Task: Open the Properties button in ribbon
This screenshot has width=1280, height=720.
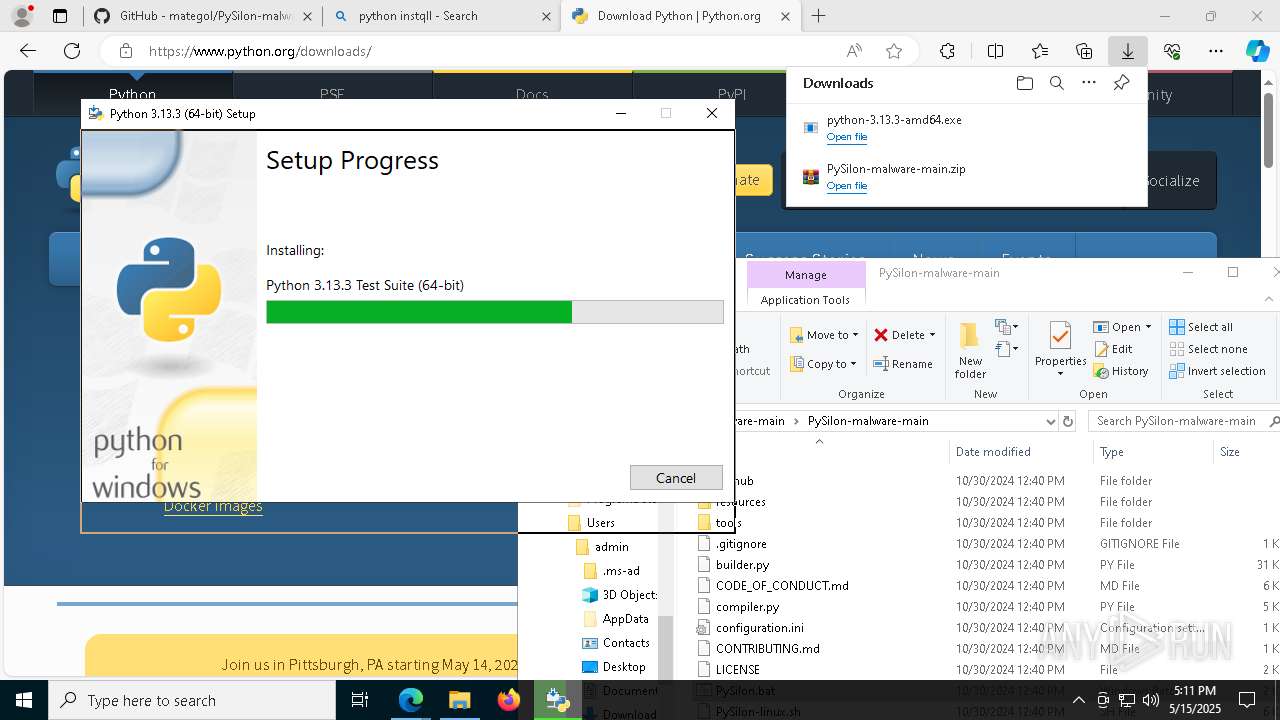Action: coord(1060,350)
